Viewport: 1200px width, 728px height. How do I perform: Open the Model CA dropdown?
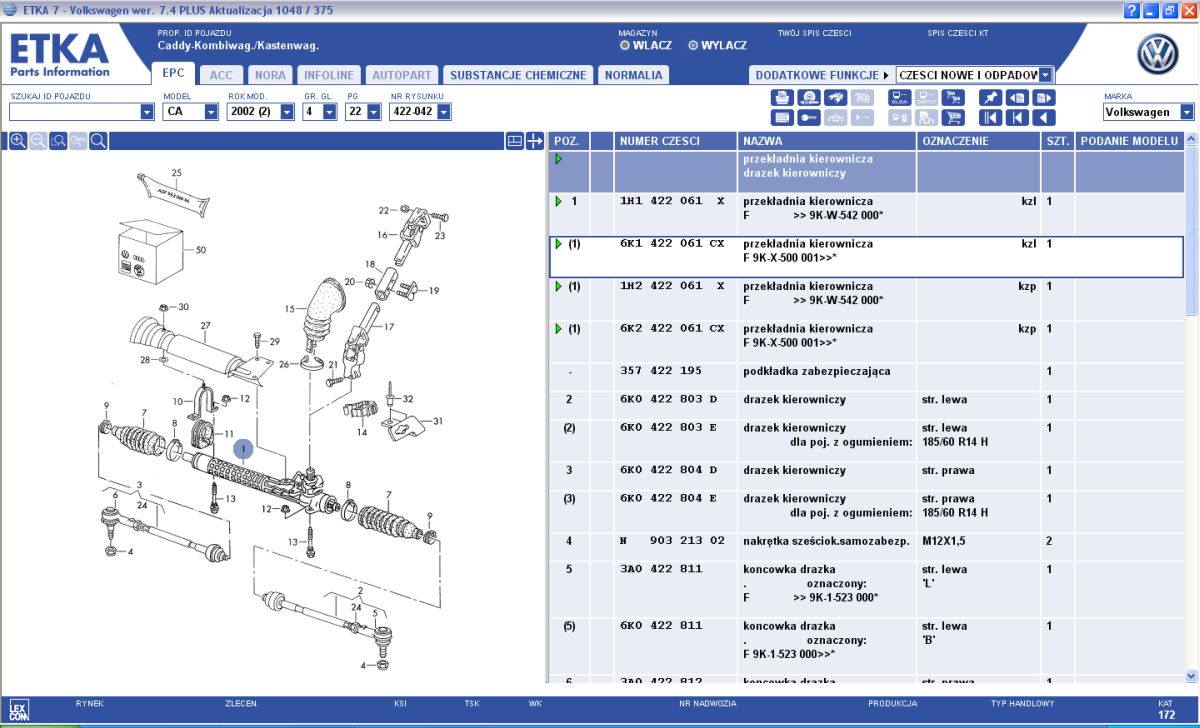pyautogui.click(x=211, y=112)
